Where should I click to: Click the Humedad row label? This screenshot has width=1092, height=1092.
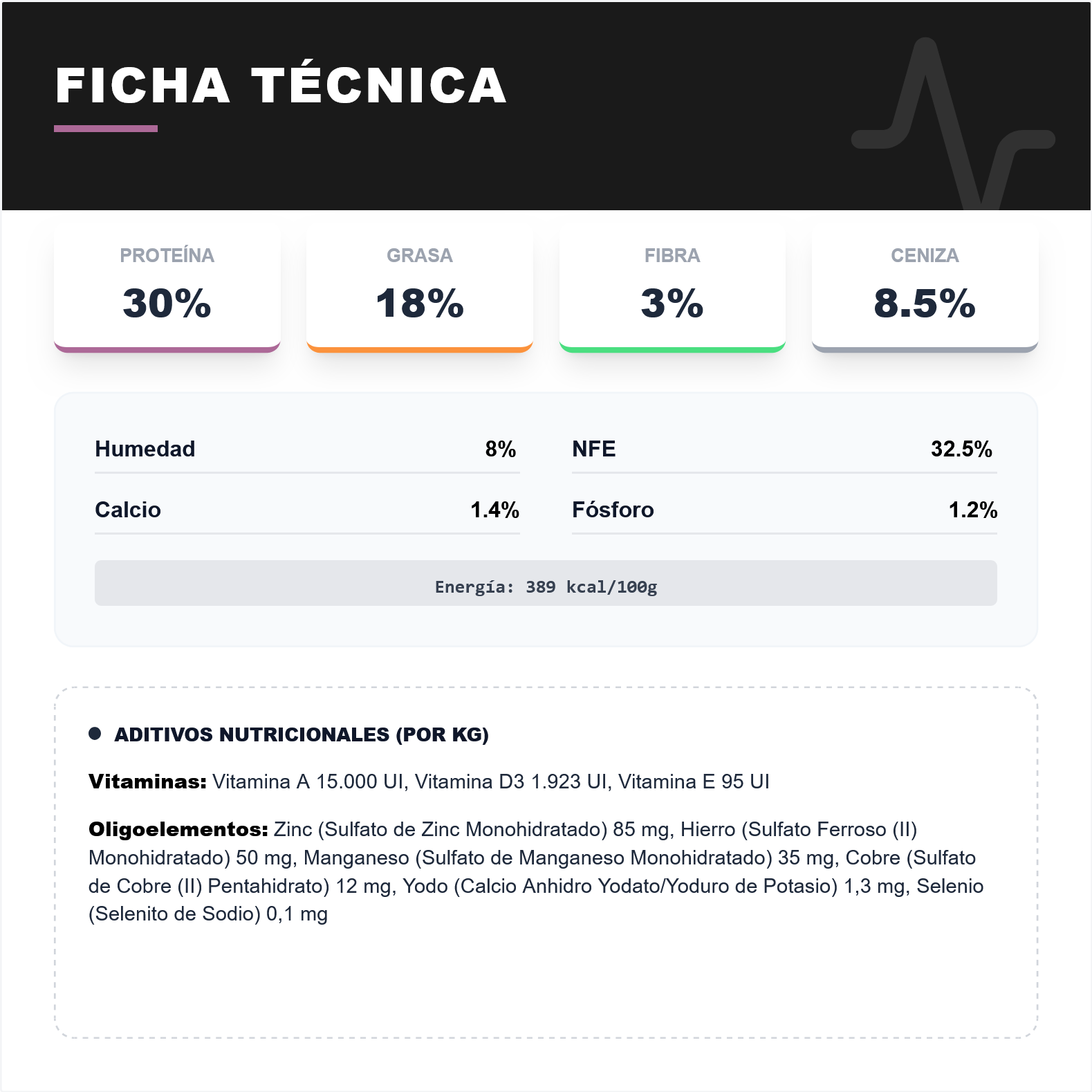(x=145, y=449)
